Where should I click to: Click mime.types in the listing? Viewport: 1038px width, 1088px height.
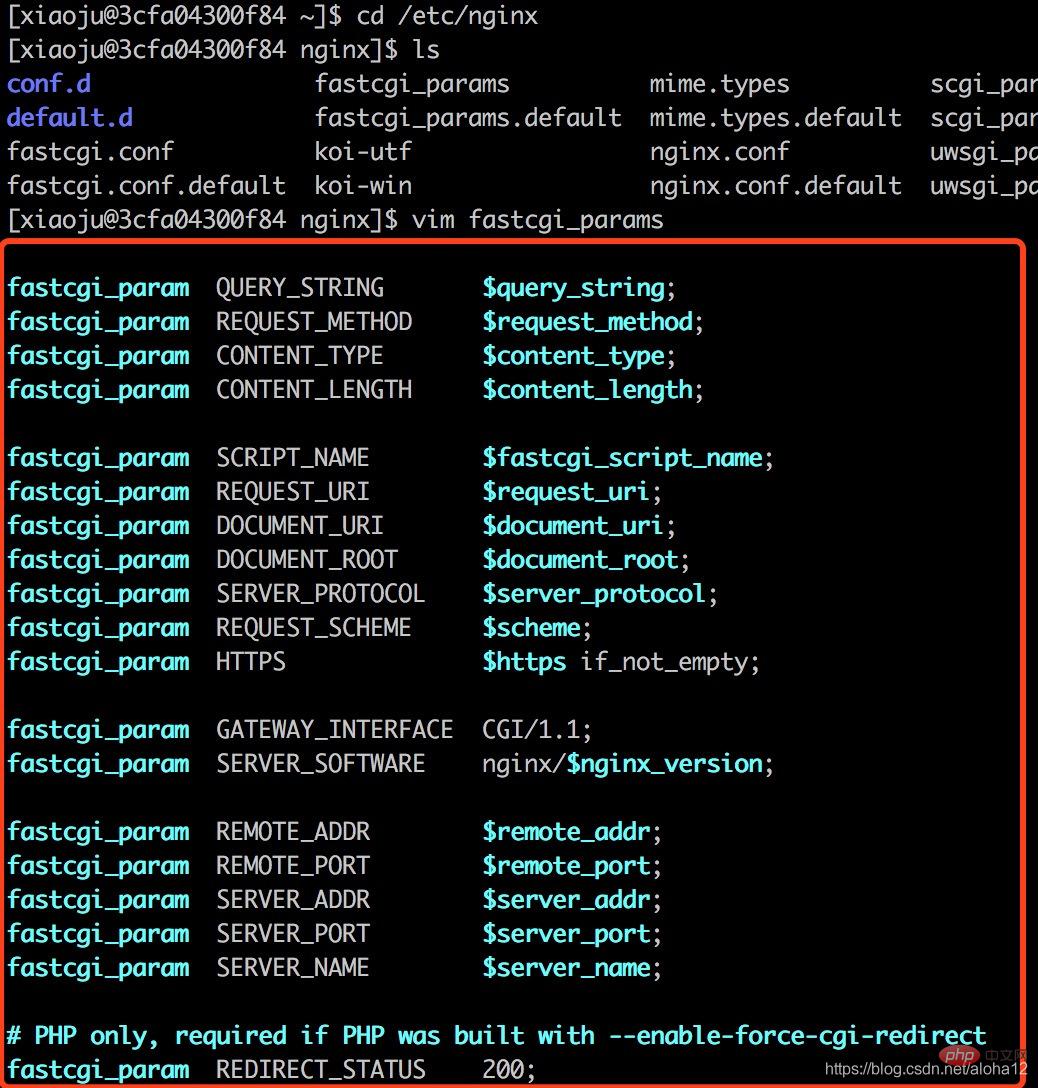point(720,85)
